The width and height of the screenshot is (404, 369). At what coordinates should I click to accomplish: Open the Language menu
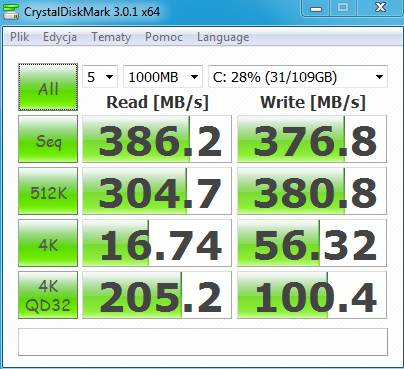pyautogui.click(x=223, y=37)
